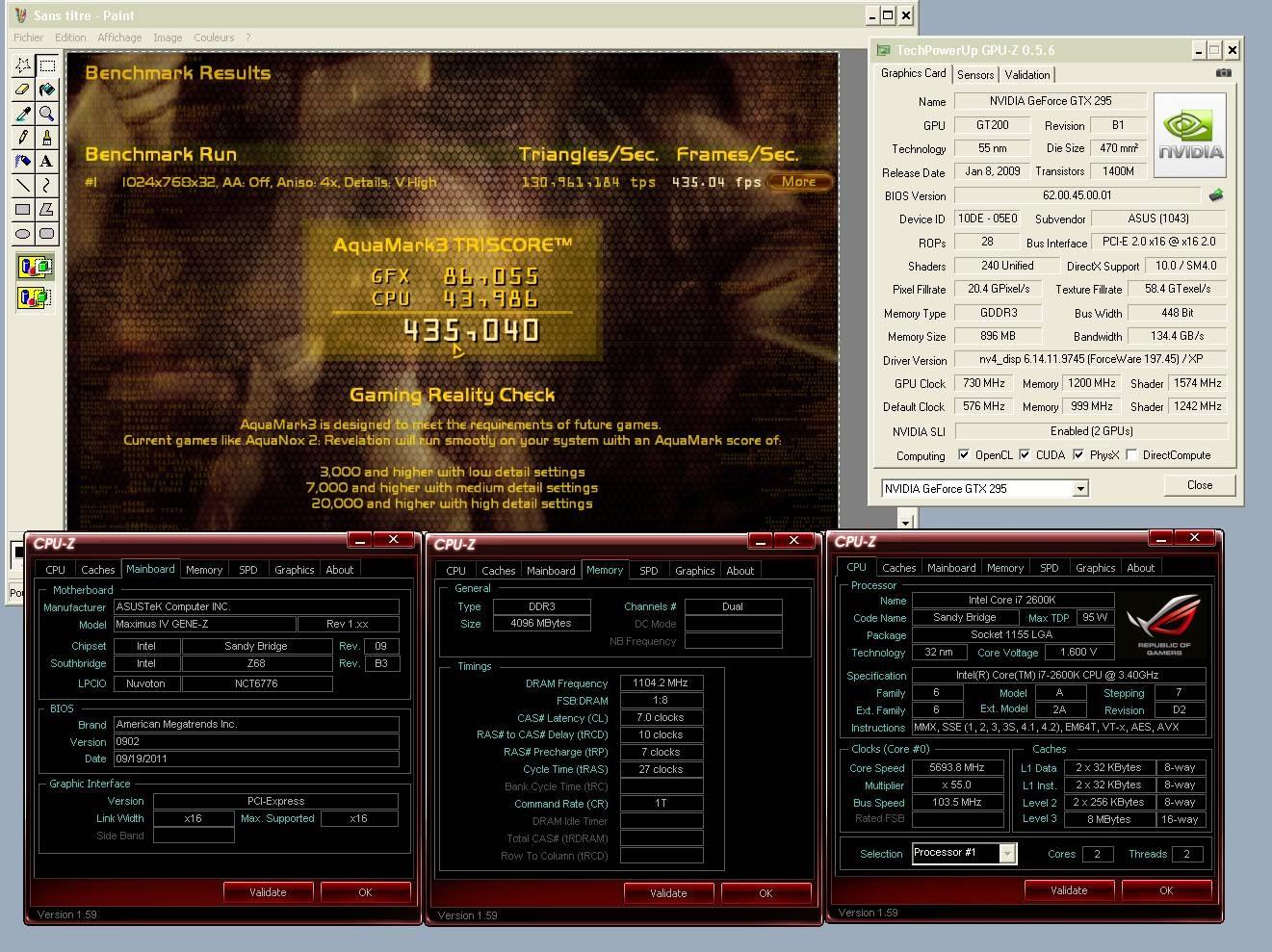Open the Couleurs menu in Paint
Screen dimensions: 1272x952
(x=214, y=38)
